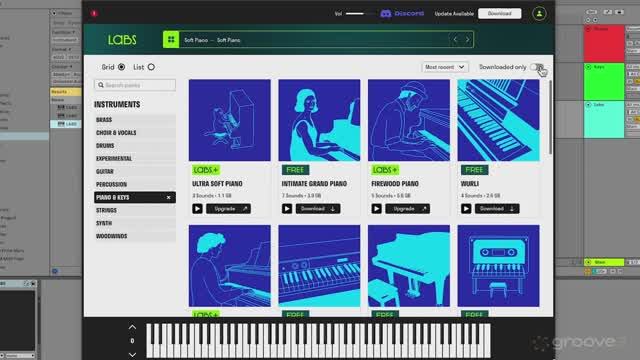
Task: Toggle the Downloaded only switch
Action: click(x=537, y=67)
